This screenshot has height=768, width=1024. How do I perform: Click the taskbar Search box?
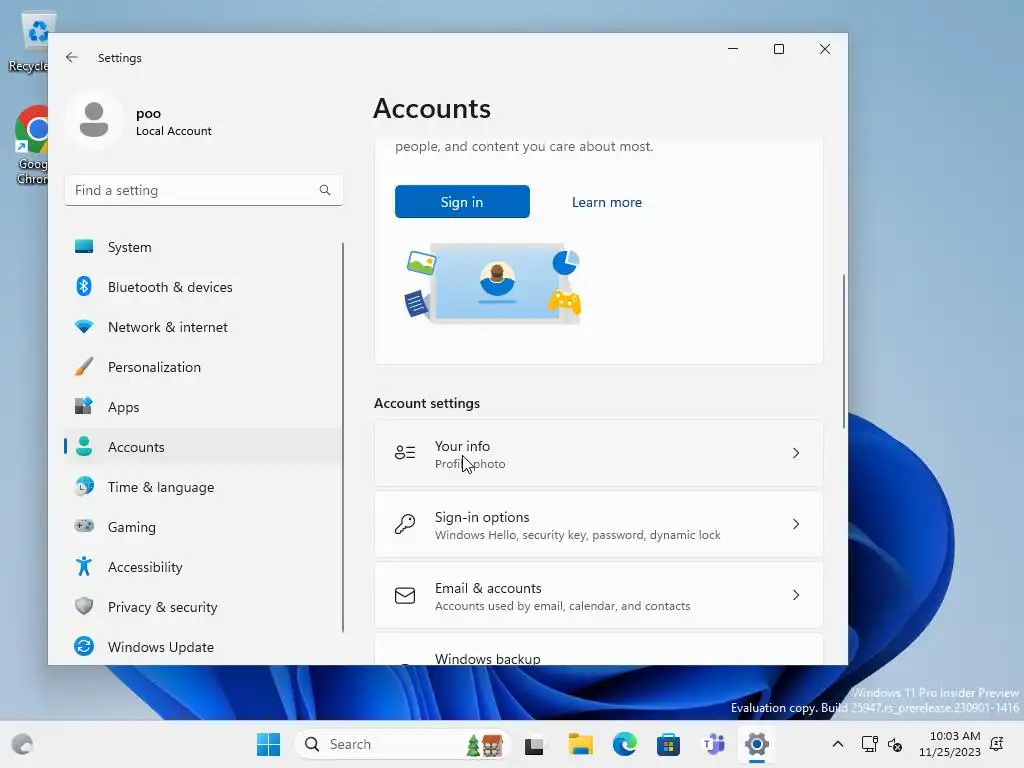pos(402,744)
